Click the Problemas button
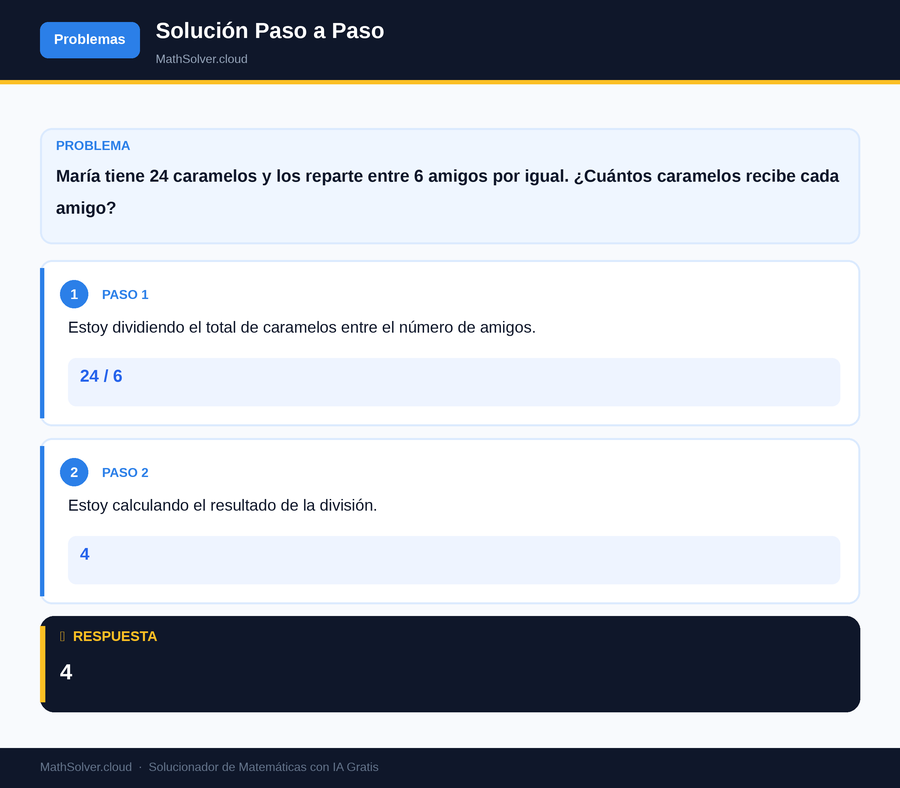Viewport: 900px width, 788px height. (x=90, y=40)
